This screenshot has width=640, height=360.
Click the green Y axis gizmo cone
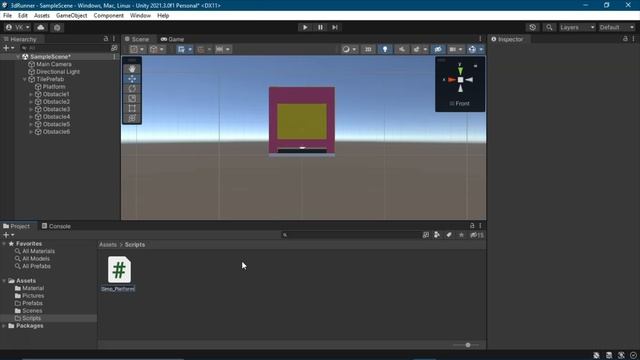coord(460,70)
